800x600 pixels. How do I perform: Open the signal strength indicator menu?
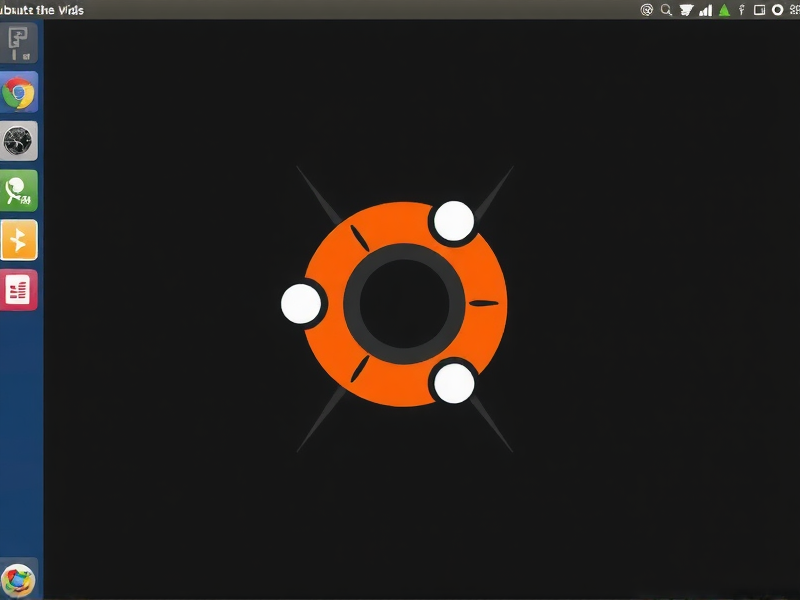point(706,9)
